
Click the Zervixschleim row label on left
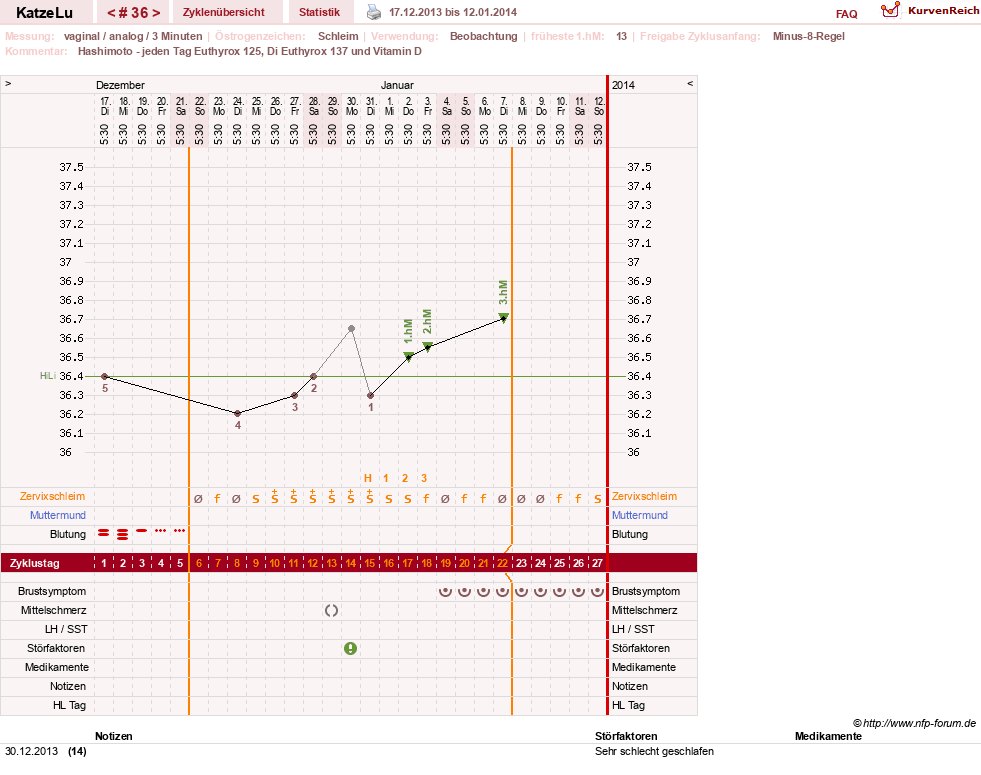[53, 496]
